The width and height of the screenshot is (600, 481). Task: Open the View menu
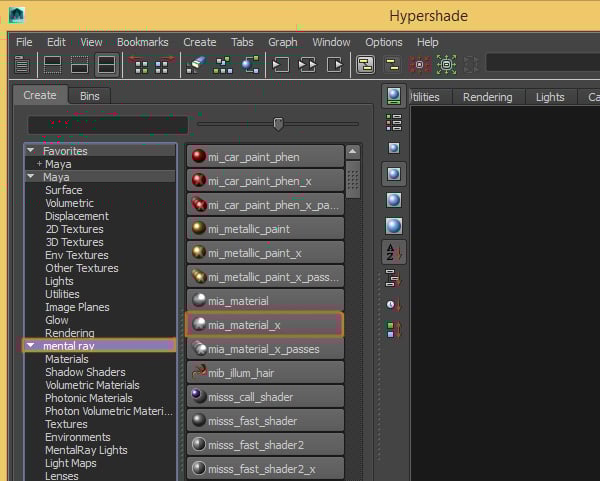91,42
